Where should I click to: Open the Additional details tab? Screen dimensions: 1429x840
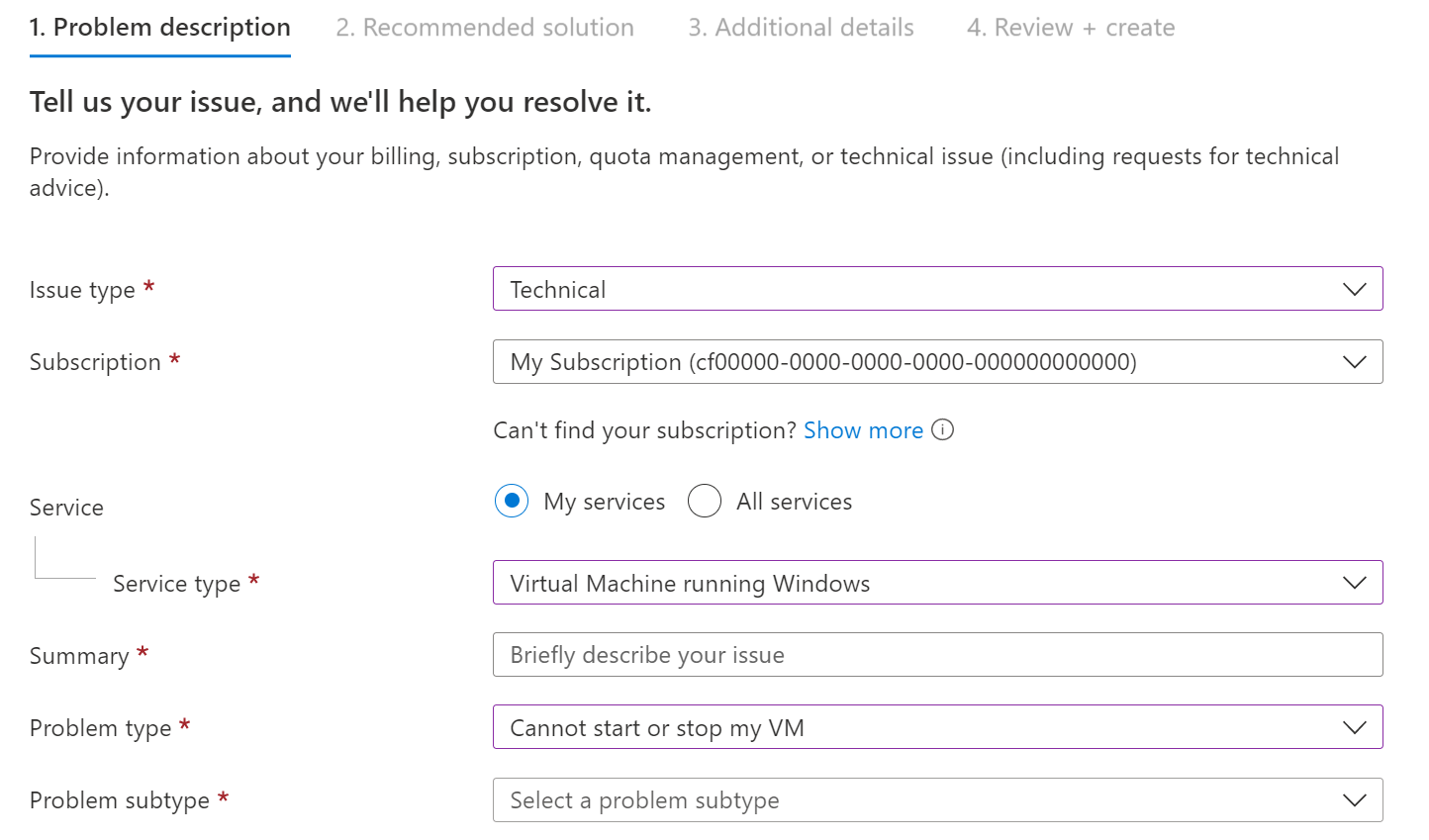click(x=801, y=27)
